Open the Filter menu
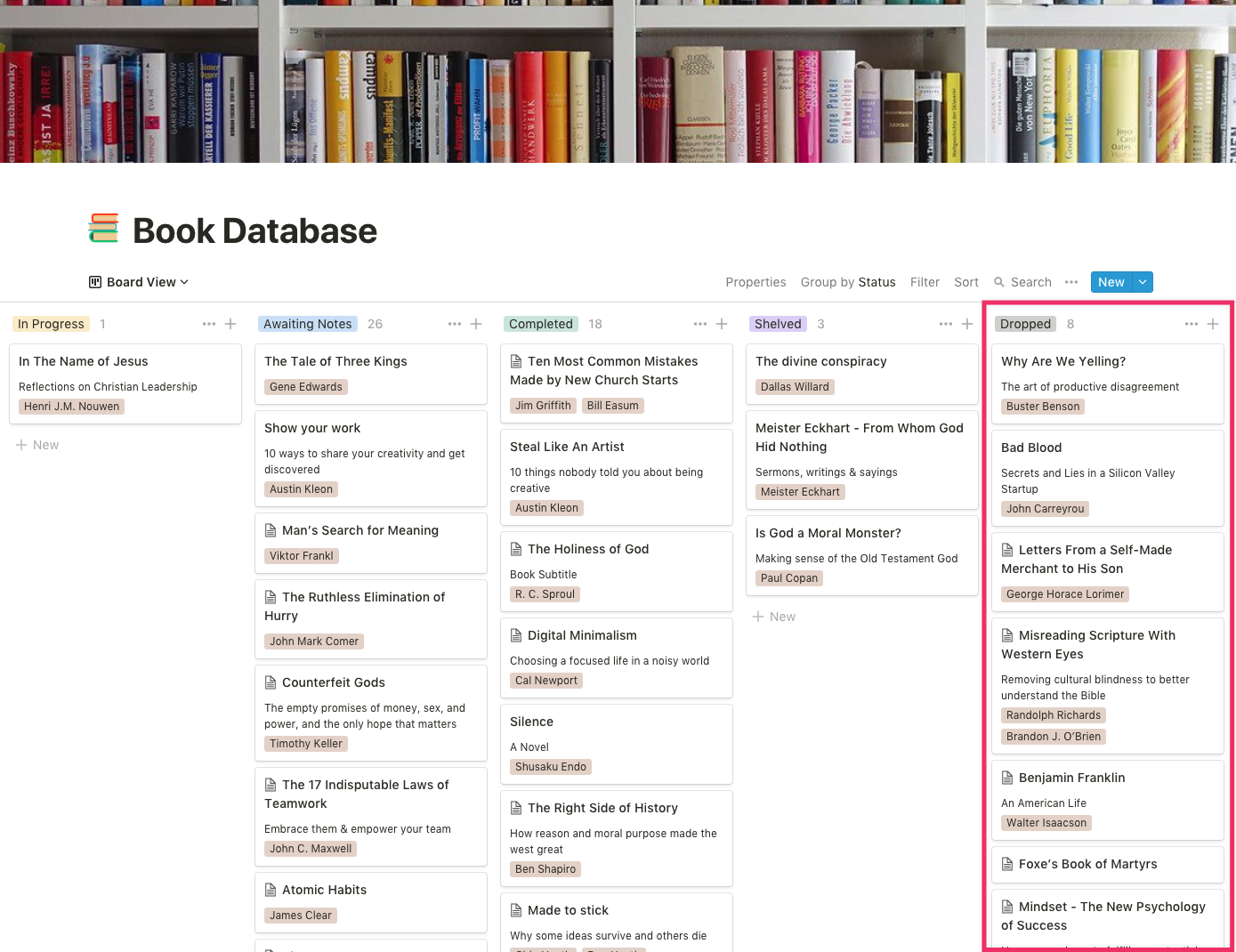The image size is (1236, 952). coord(925,282)
